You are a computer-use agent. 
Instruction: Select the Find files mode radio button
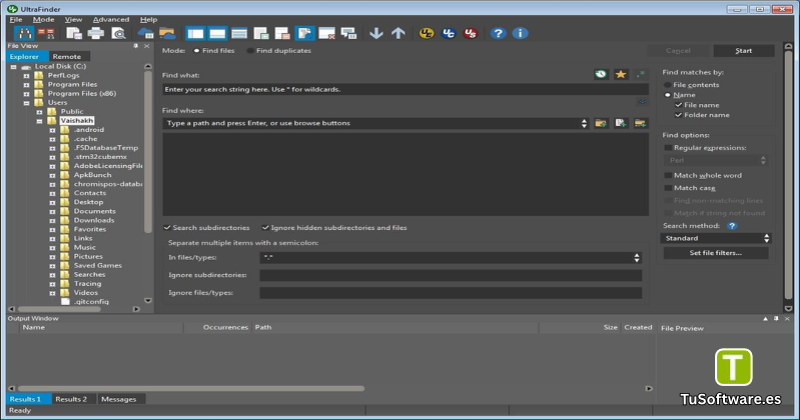coord(196,51)
